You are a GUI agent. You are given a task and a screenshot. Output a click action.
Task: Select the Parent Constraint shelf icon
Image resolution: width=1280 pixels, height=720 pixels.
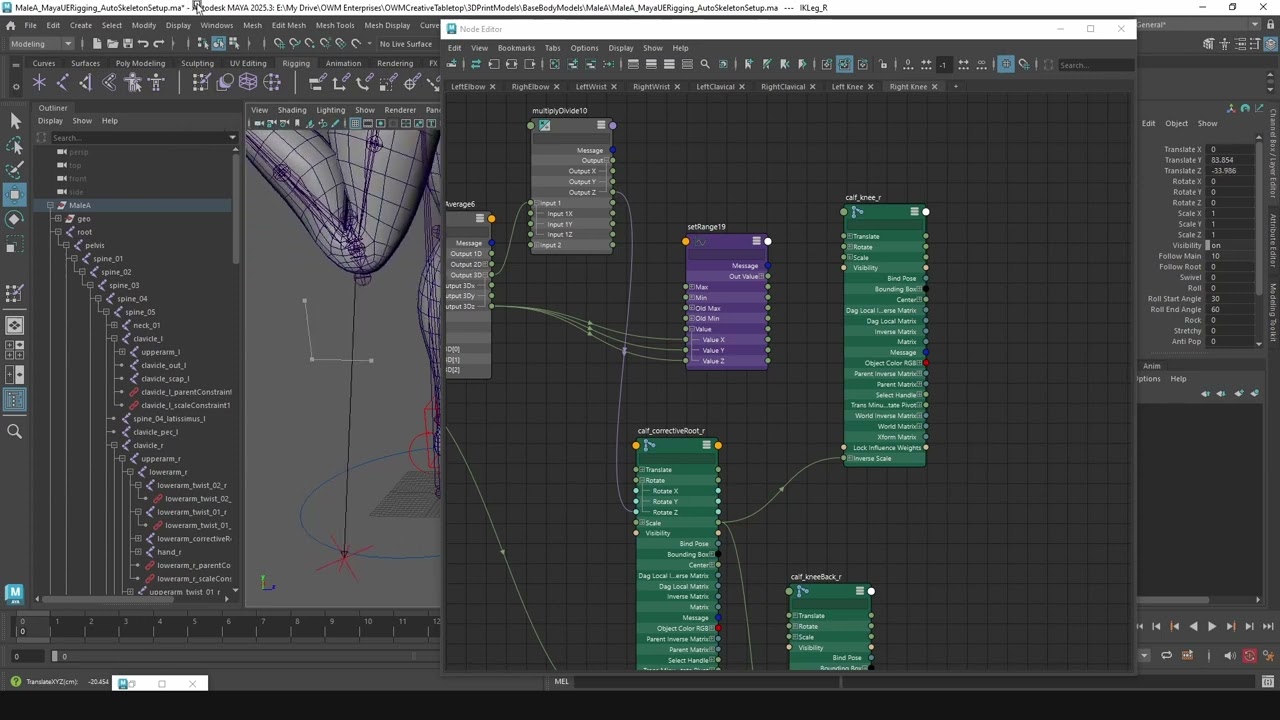[317, 83]
